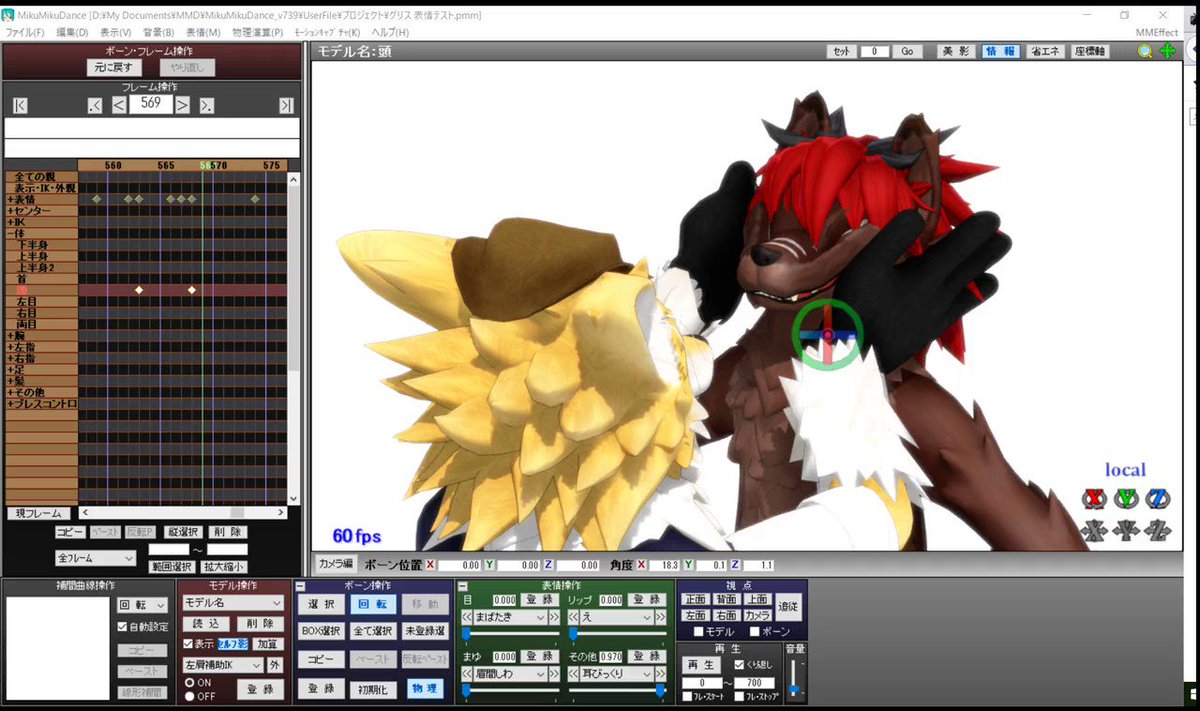Viewport: 1200px width, 711px height.
Task: Click the 物理 physics button in bone panel
Action: [x=425, y=689]
